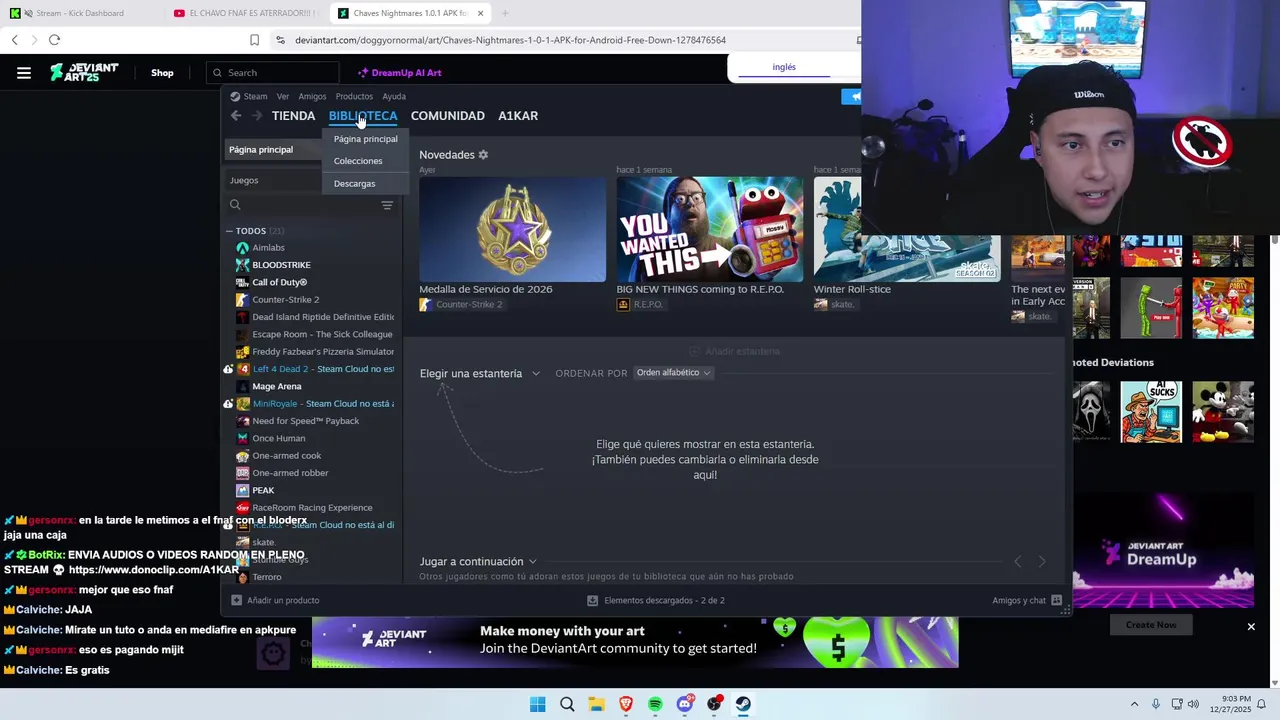Click the browser address bar URL

coord(510,40)
